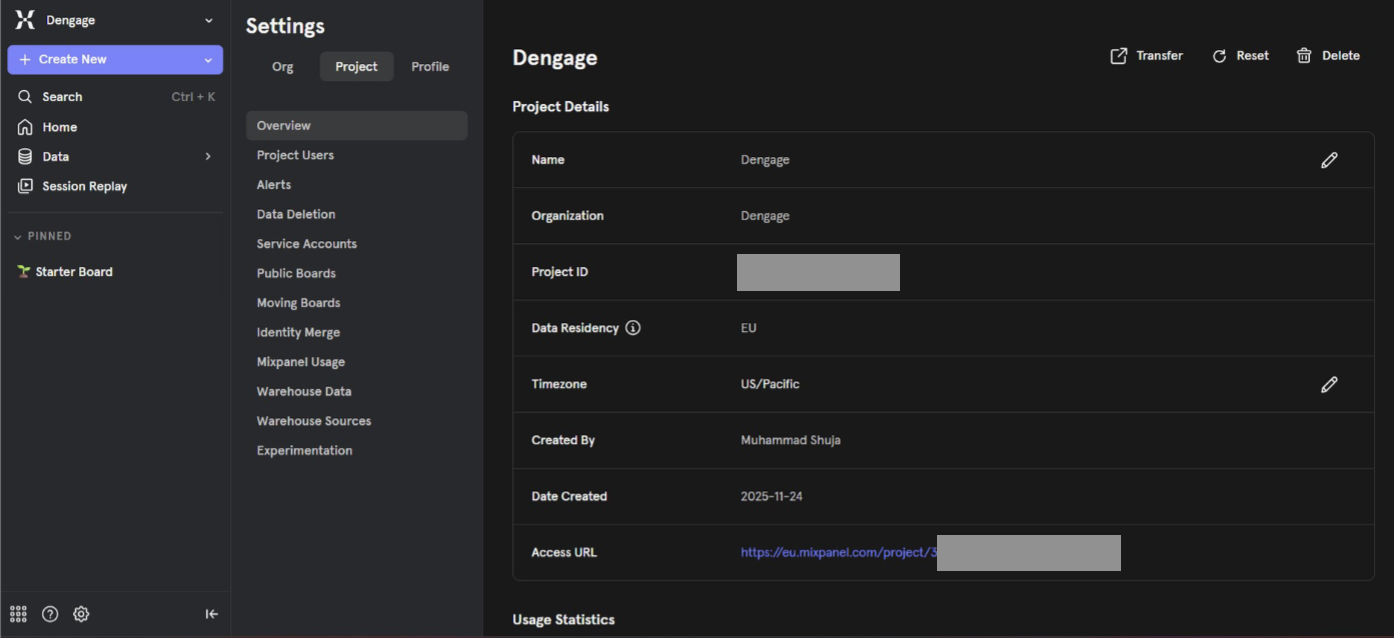
Task: Open the help question mark icon
Action: click(x=50, y=614)
